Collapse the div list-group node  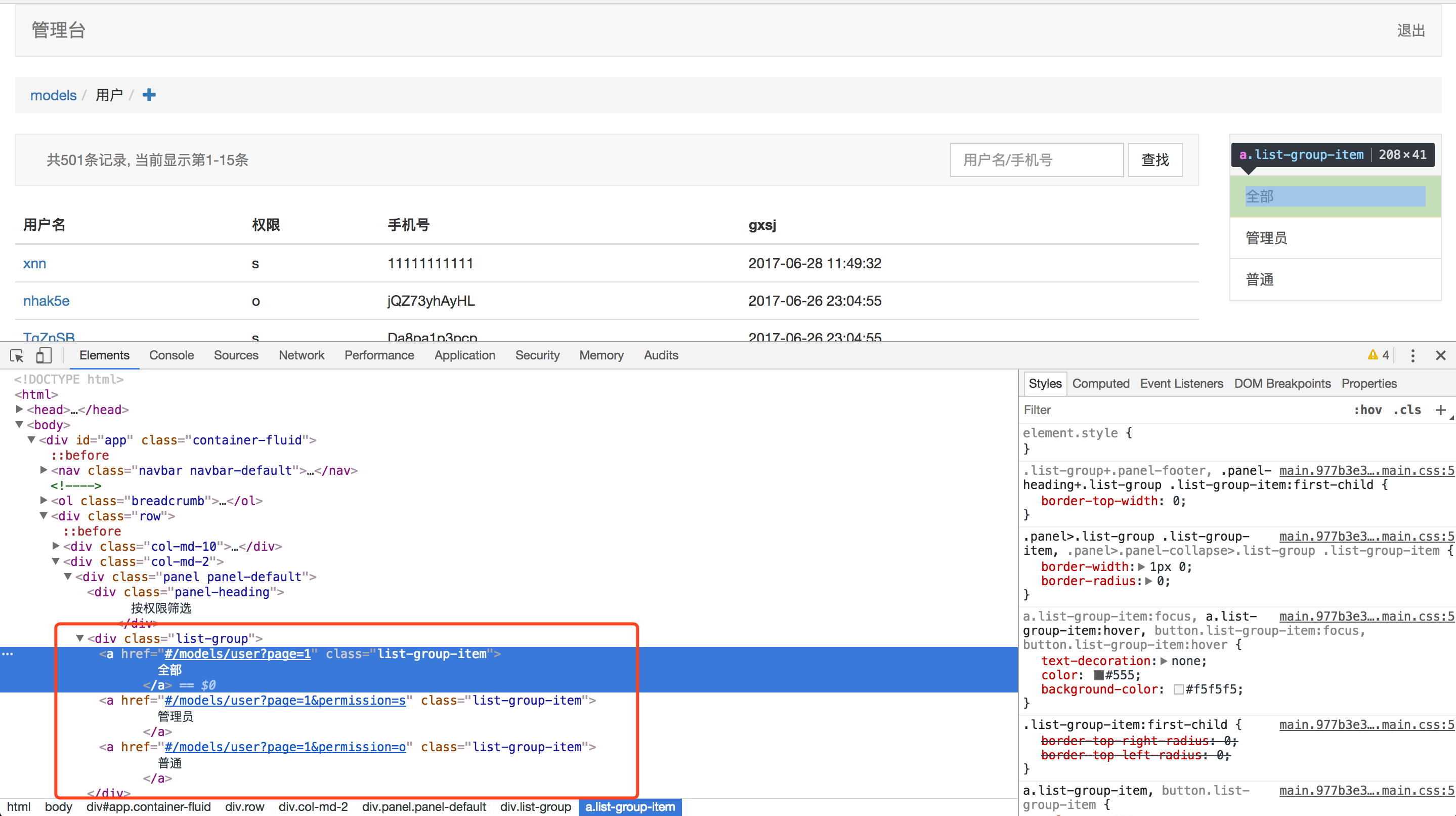pos(80,638)
